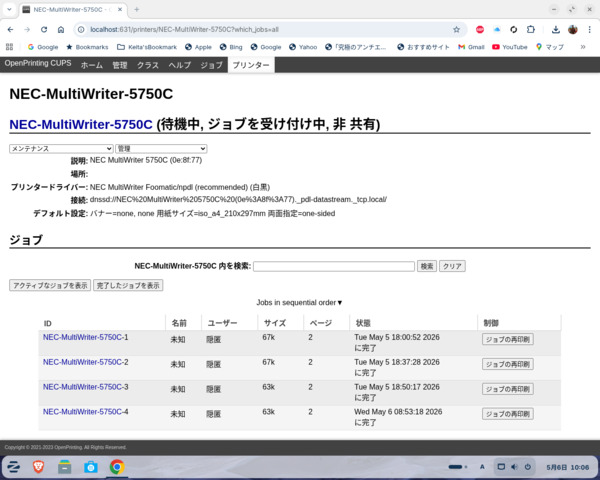Show more bookmarks overflow chevron
This screenshot has width=600, height=480.
click(x=582, y=47)
